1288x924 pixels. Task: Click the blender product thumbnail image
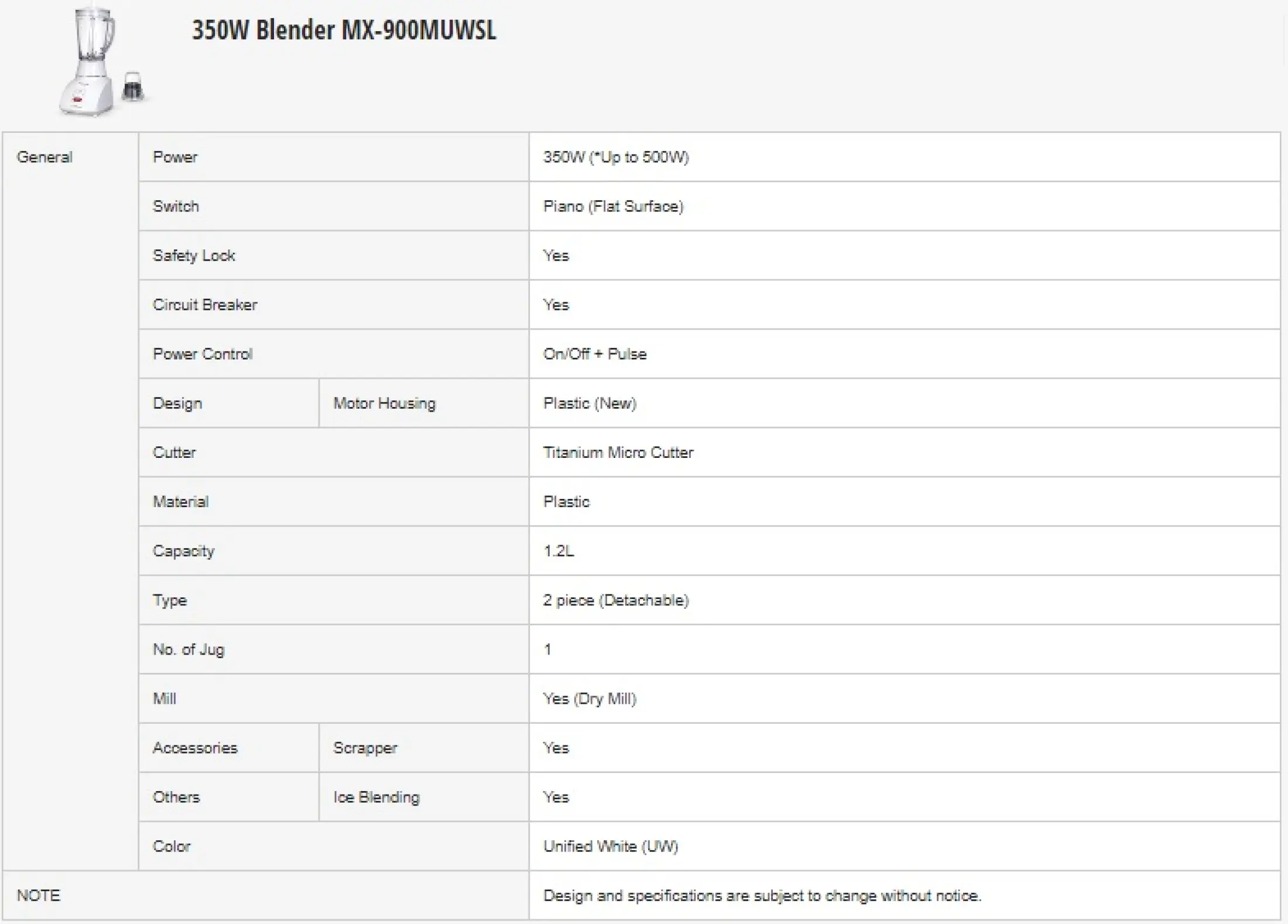point(101,61)
